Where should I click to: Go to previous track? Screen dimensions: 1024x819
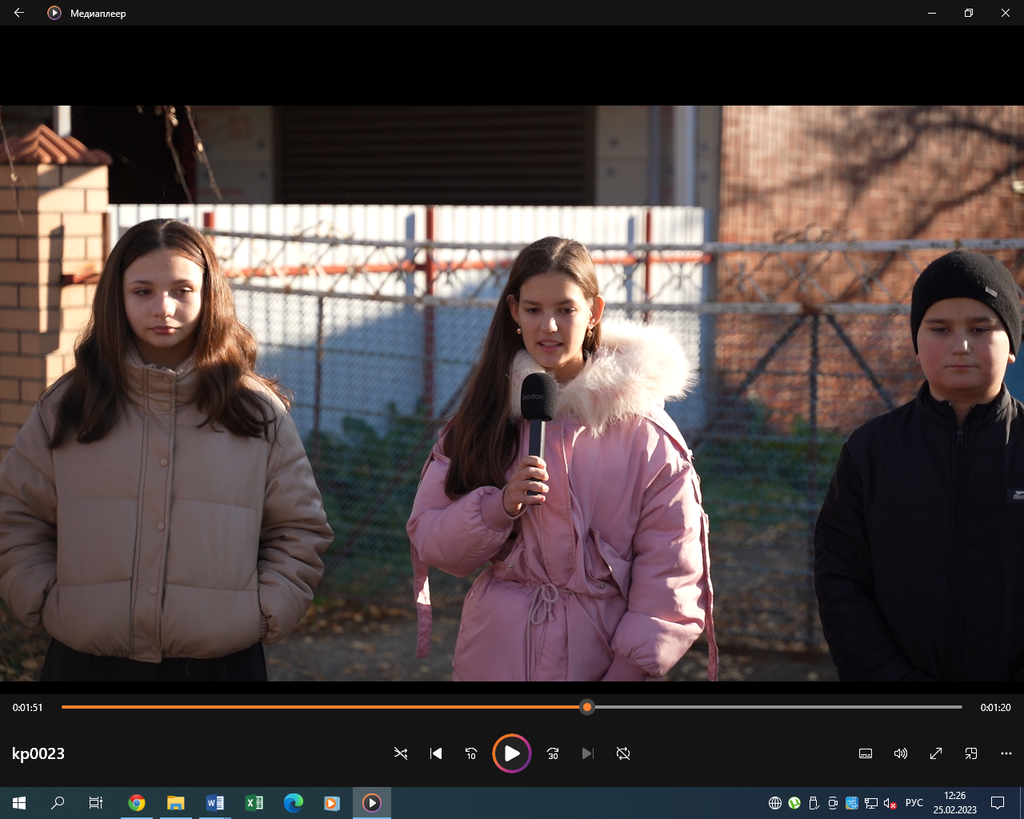(436, 753)
